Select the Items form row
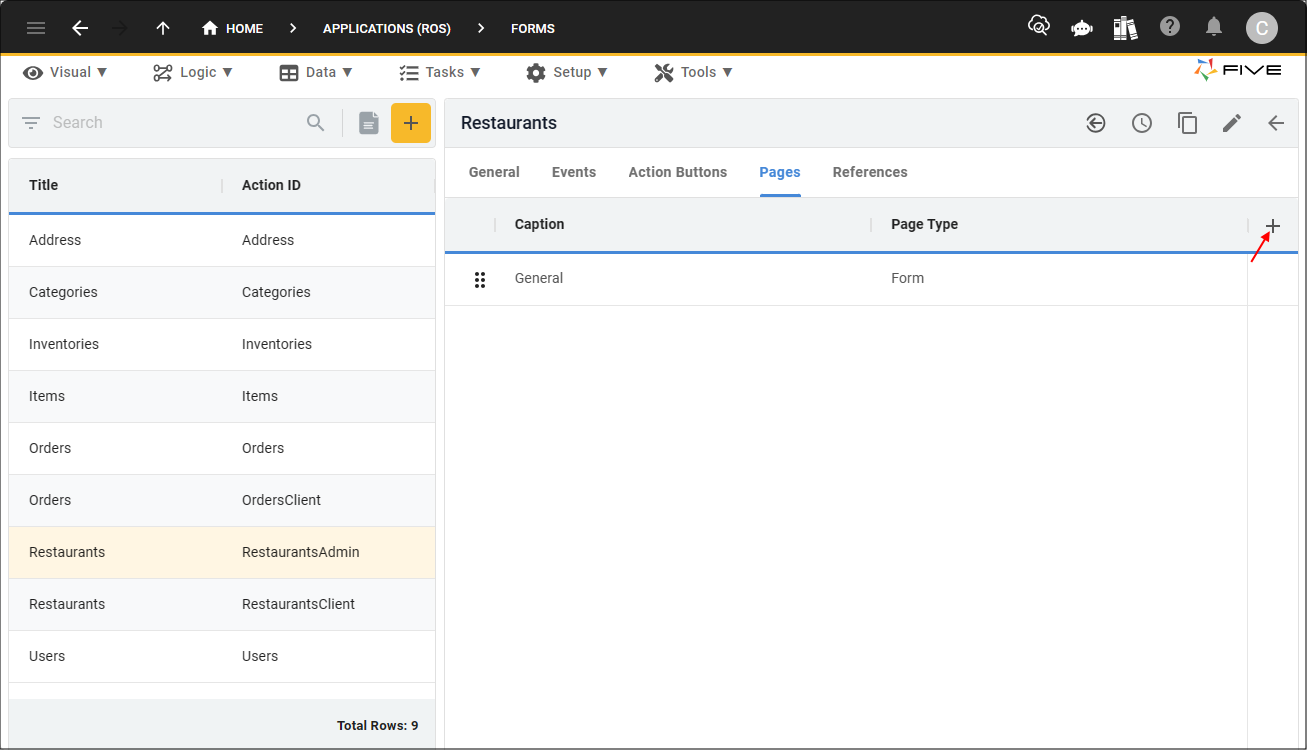 click(x=222, y=397)
